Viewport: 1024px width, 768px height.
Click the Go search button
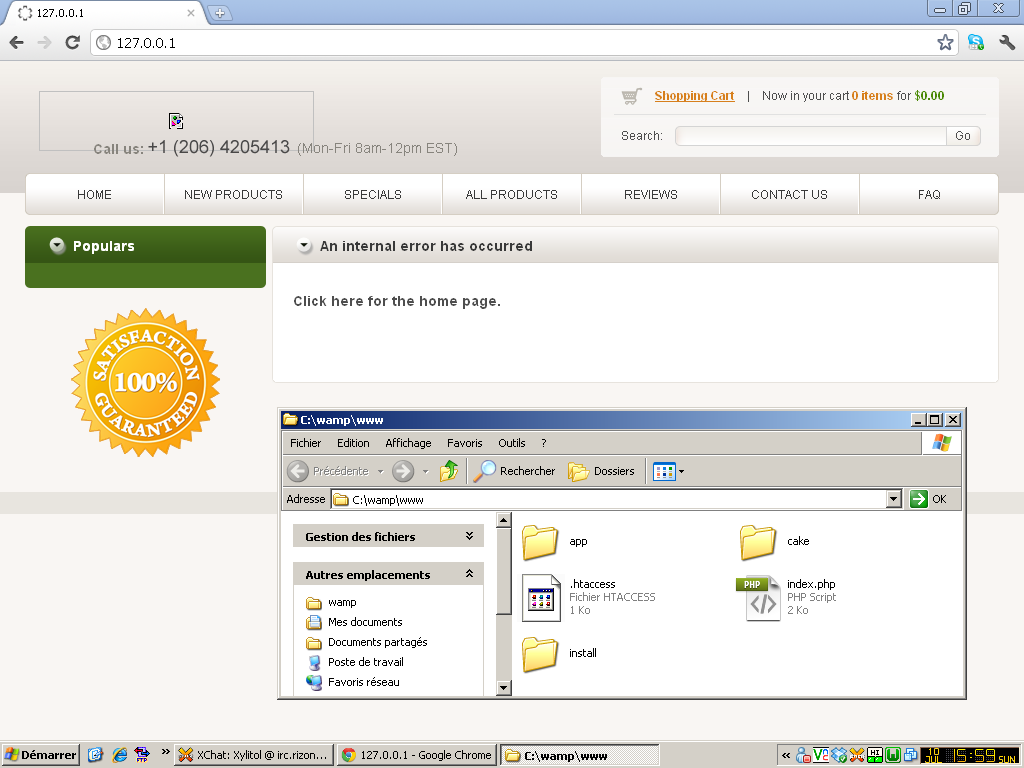pos(963,136)
